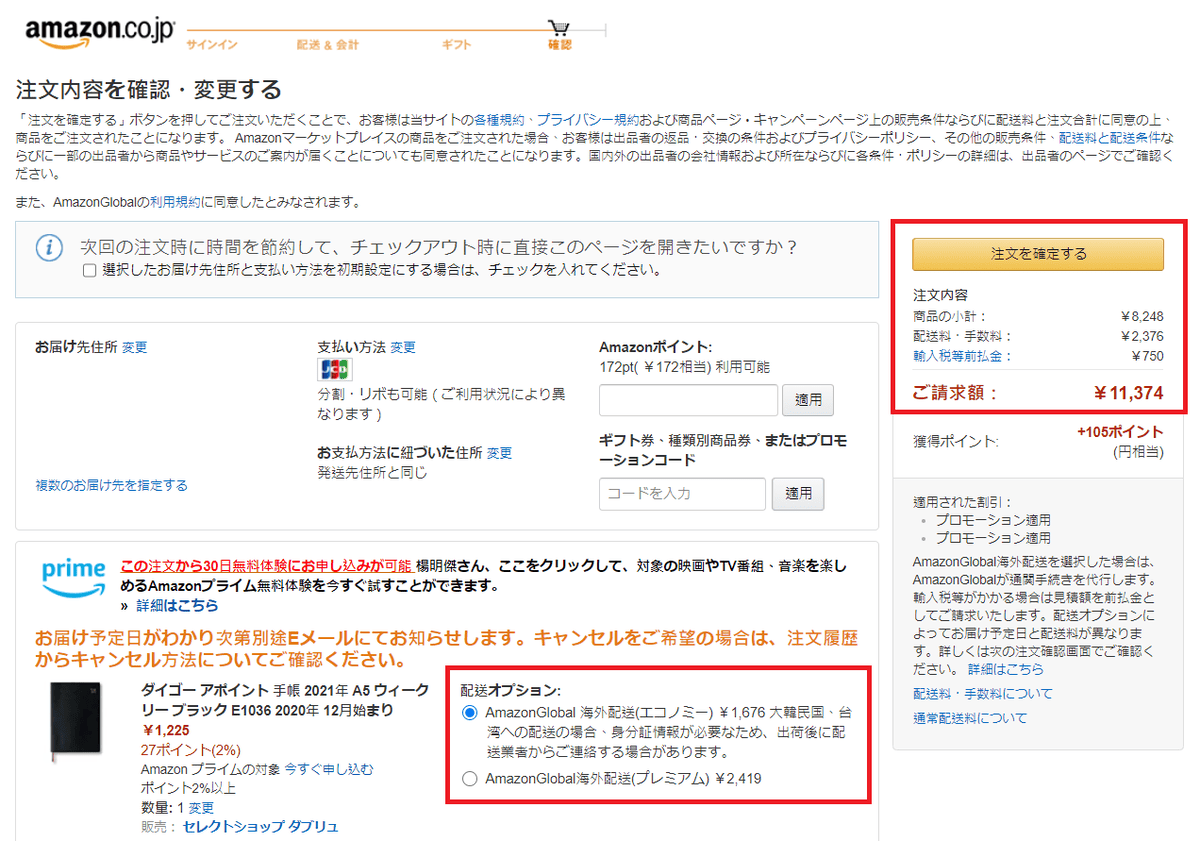Screen dimensions: 1200x841
Task: Open 輸入税等前払金 details link
Action: (962, 356)
